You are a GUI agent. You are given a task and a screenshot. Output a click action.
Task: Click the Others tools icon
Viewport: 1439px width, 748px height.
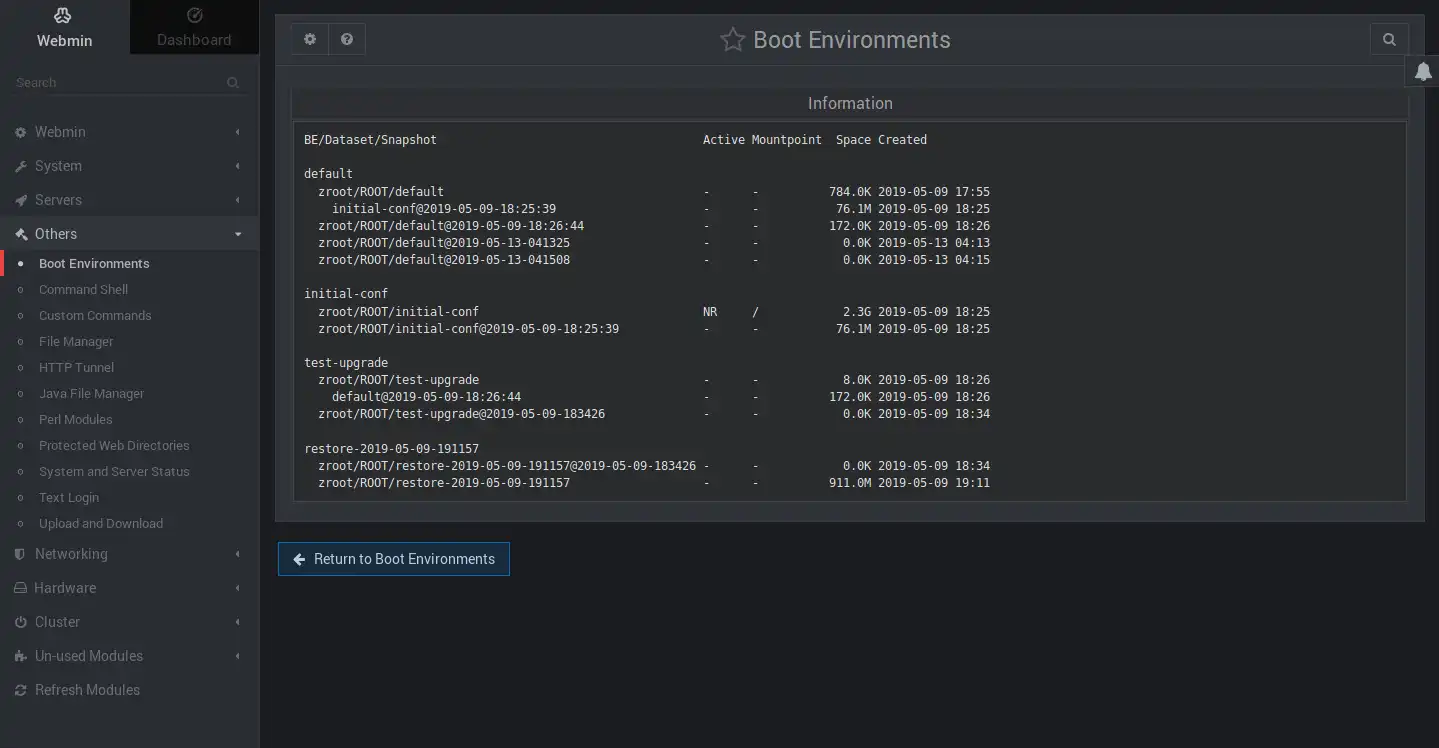pos(21,234)
